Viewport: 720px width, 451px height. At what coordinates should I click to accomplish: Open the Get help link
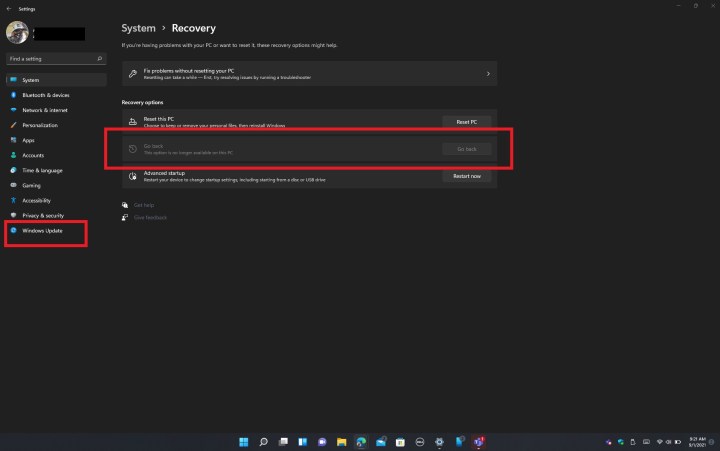[144, 205]
